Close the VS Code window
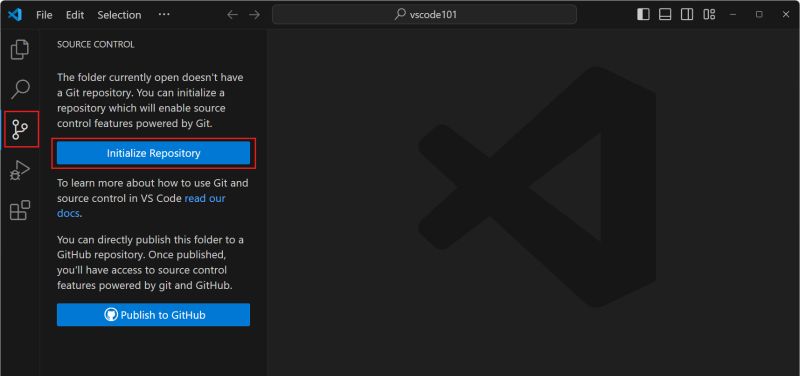Screen dimensions: 800x376 (786, 14)
